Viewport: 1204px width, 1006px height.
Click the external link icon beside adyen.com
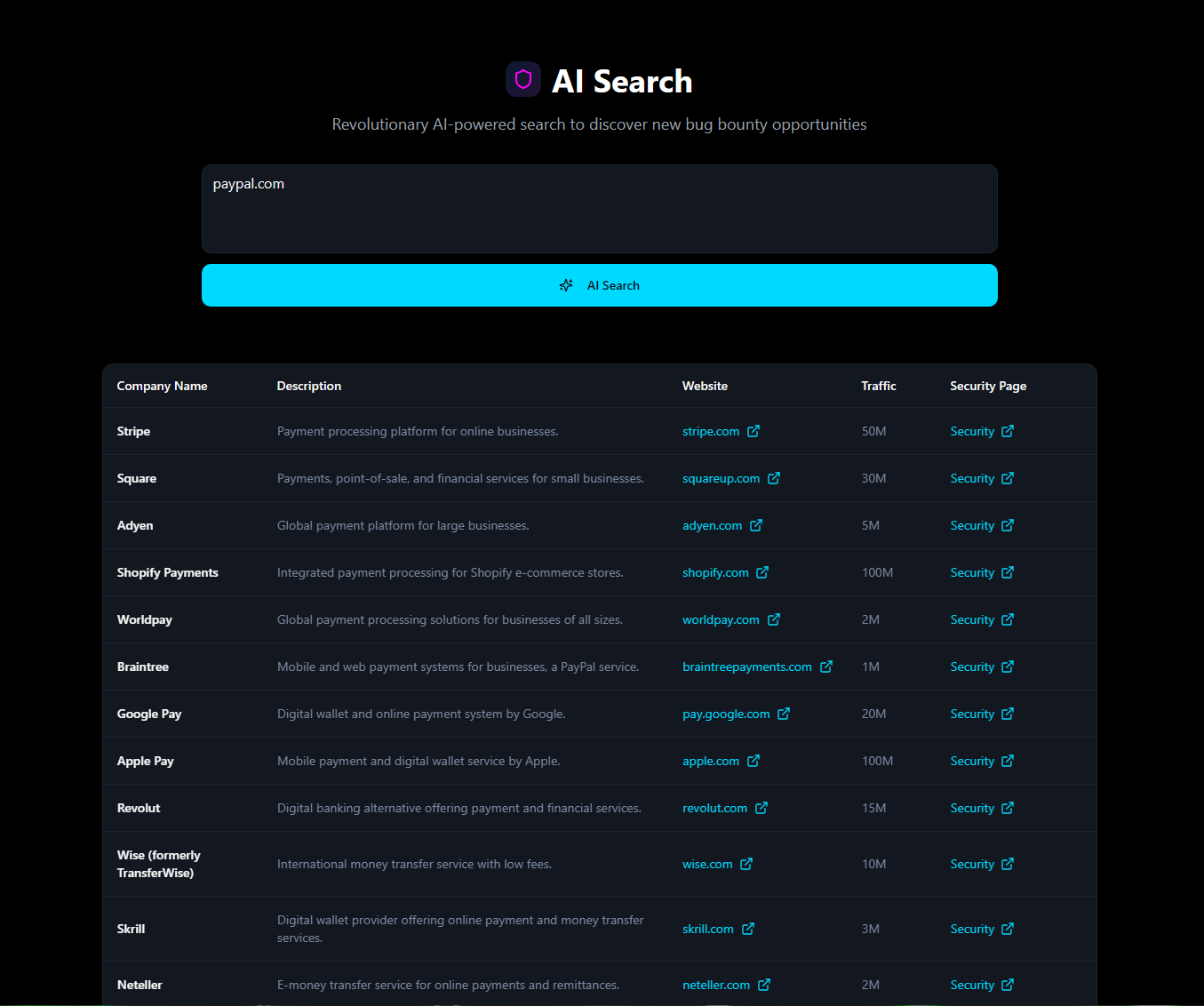(x=754, y=525)
